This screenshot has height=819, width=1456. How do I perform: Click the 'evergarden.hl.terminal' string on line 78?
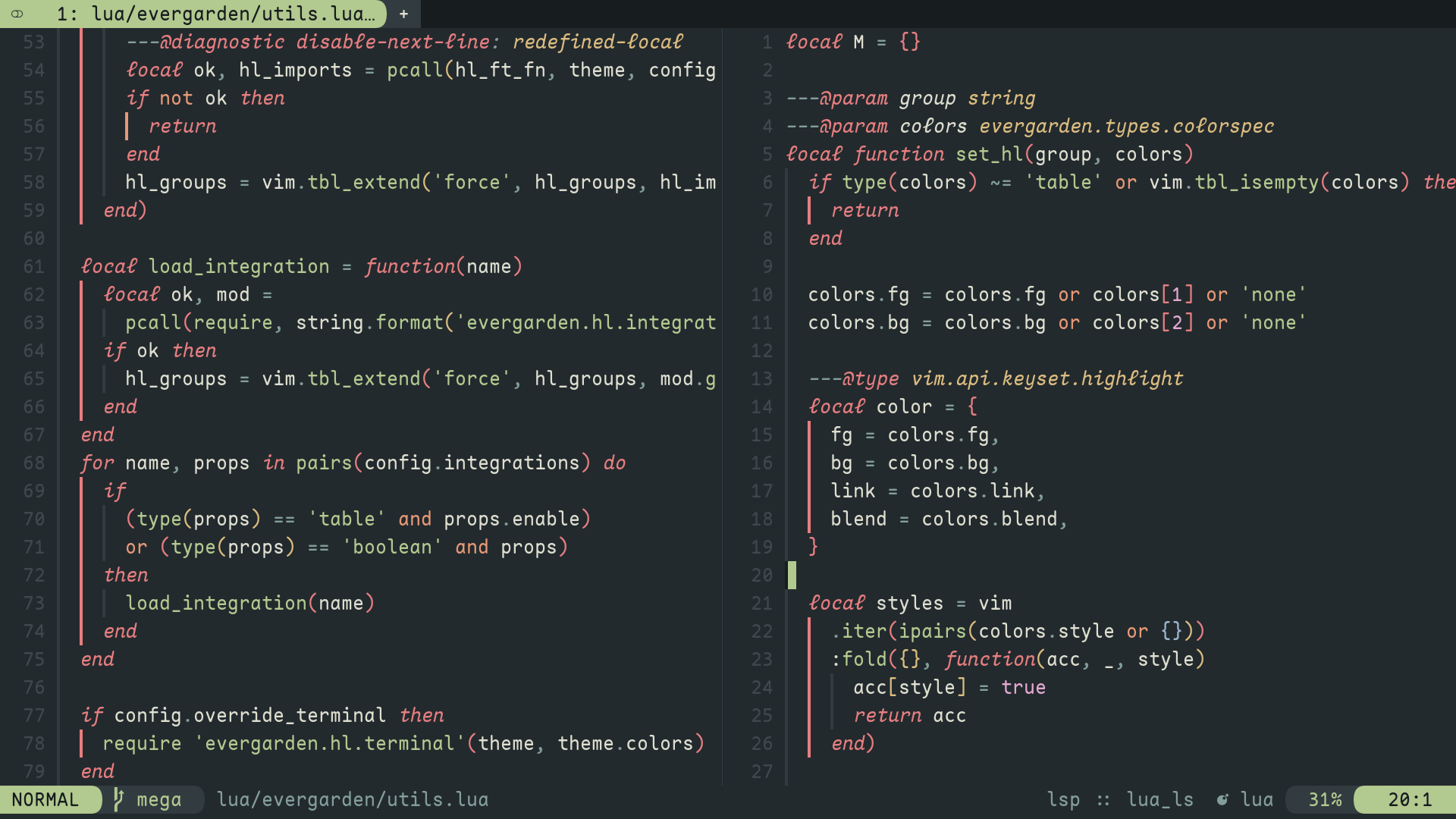[330, 744]
